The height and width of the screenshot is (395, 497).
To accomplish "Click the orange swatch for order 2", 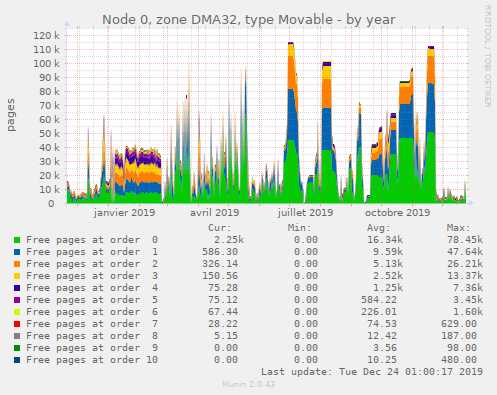I will [x=17, y=264].
